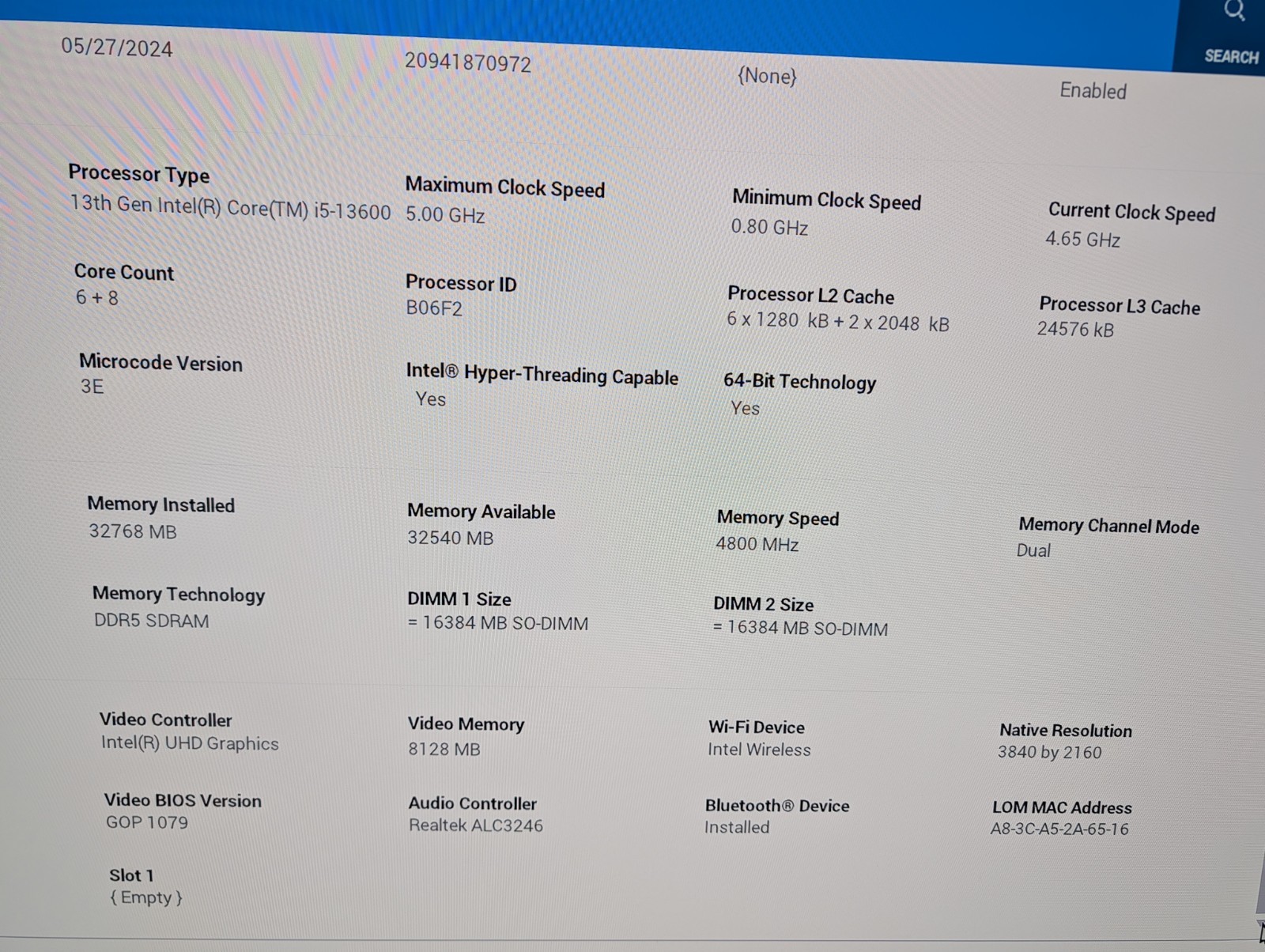Click the Processor L3 Cache label
This screenshot has width=1265, height=952.
click(x=1120, y=306)
